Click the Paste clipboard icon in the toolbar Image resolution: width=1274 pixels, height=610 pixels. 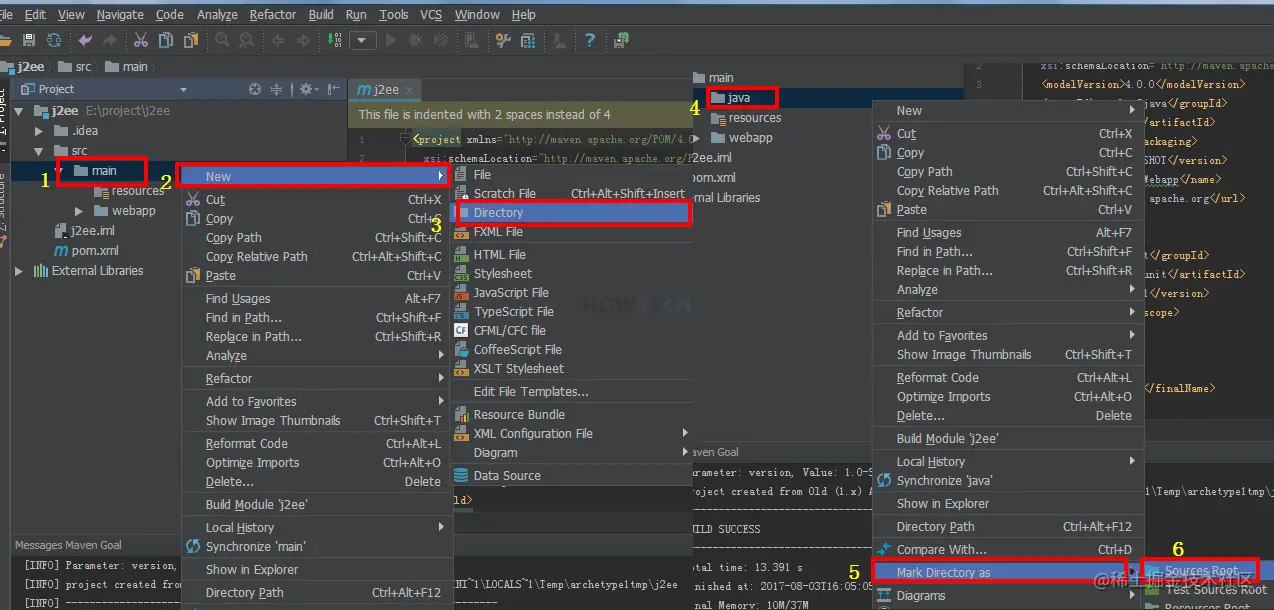pyautogui.click(x=190, y=40)
